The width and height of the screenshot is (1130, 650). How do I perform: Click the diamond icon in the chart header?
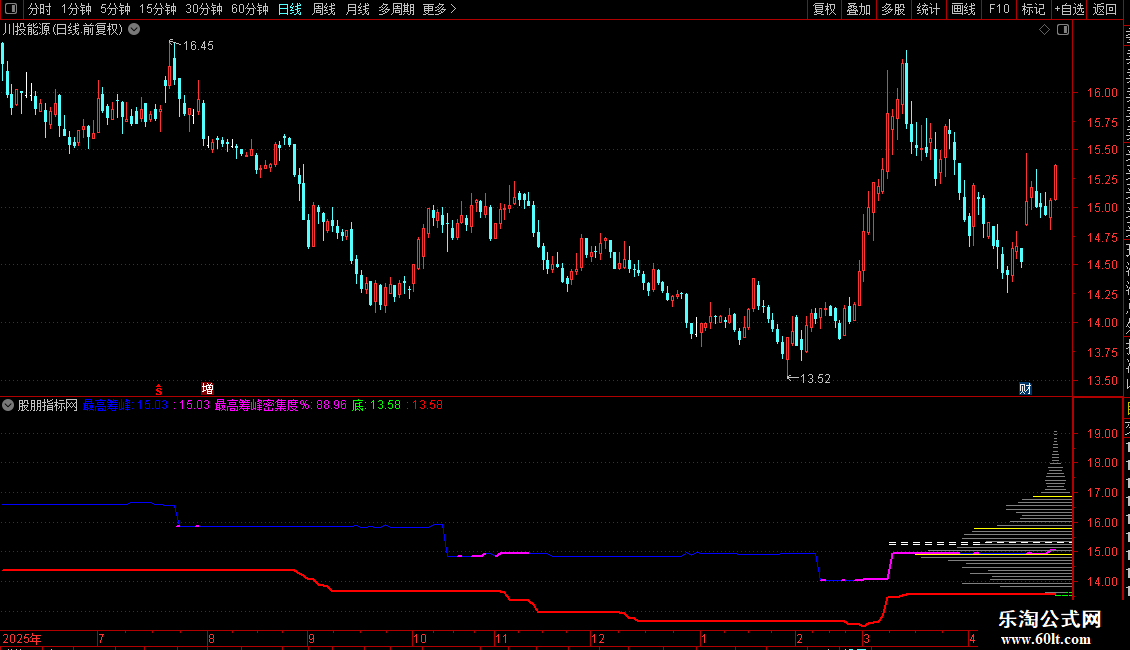[x=1044, y=30]
